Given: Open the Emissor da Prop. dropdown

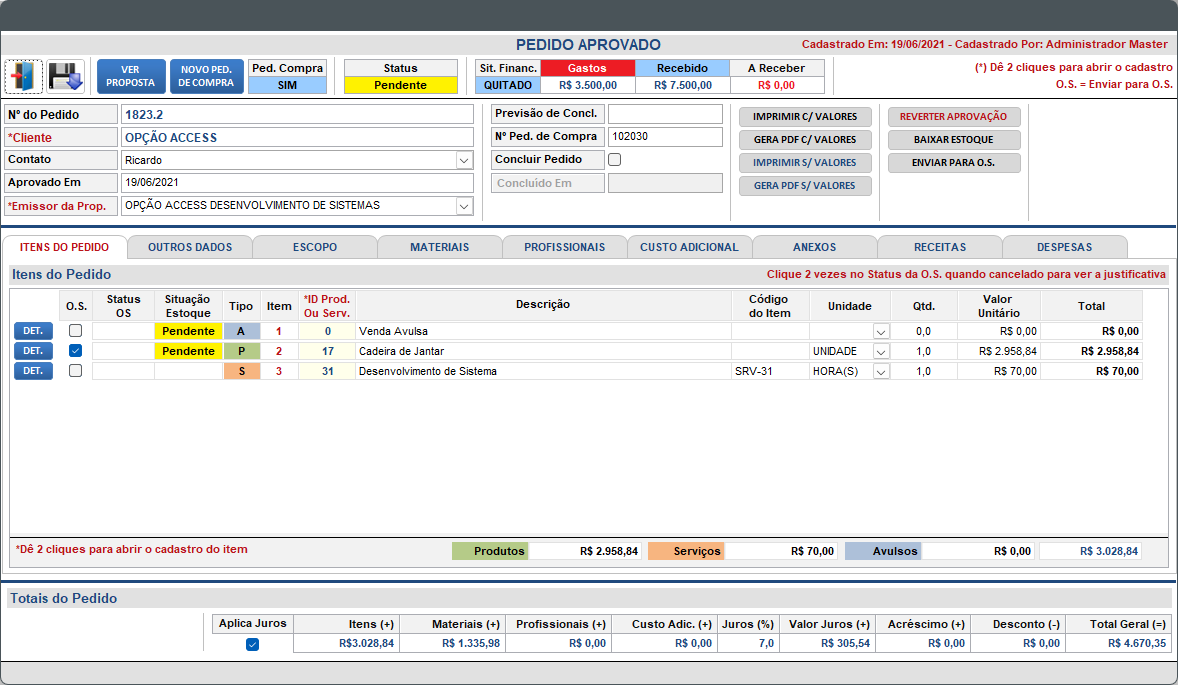Looking at the screenshot, I should (x=464, y=206).
